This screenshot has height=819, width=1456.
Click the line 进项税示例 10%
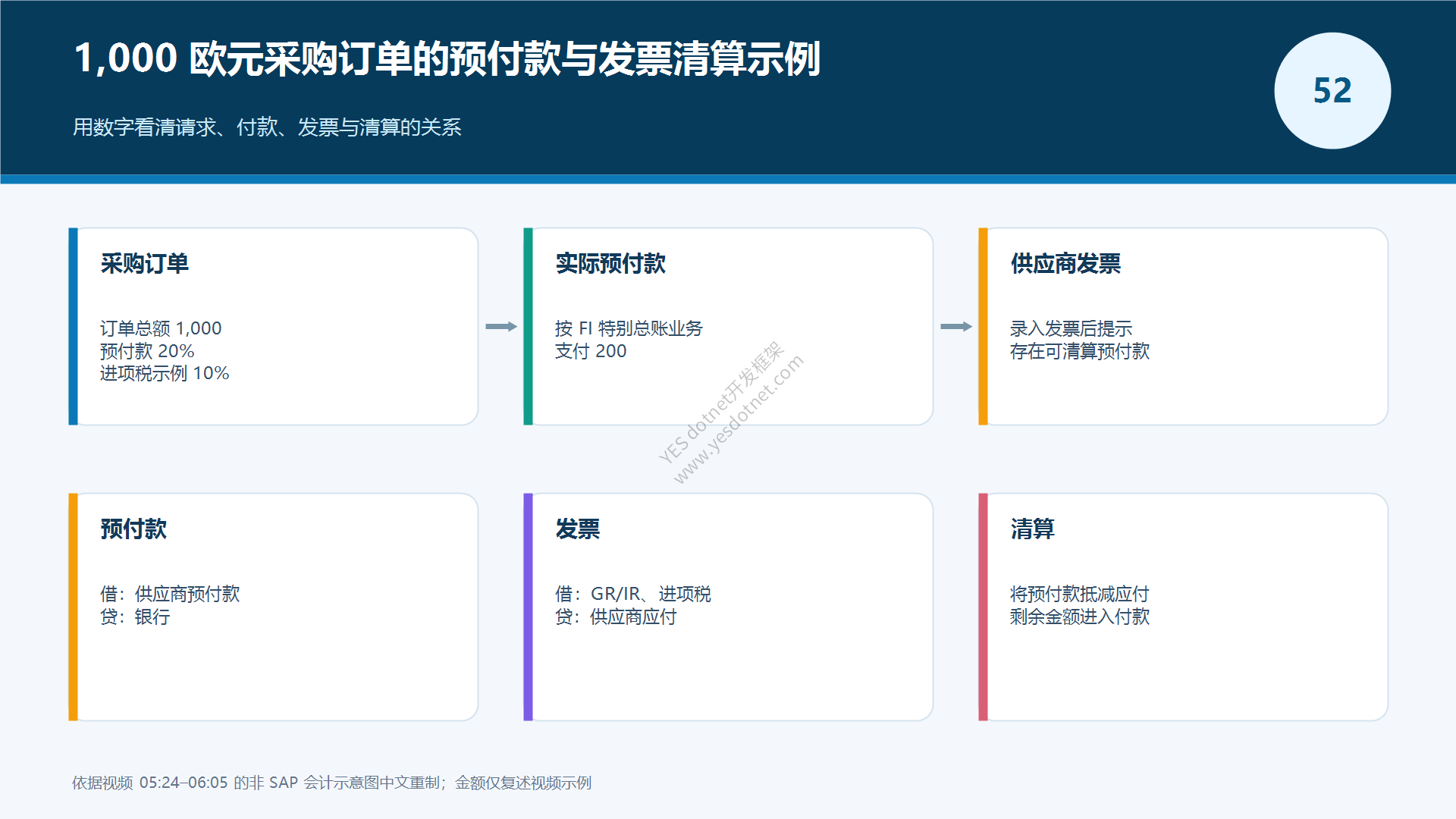click(x=165, y=373)
